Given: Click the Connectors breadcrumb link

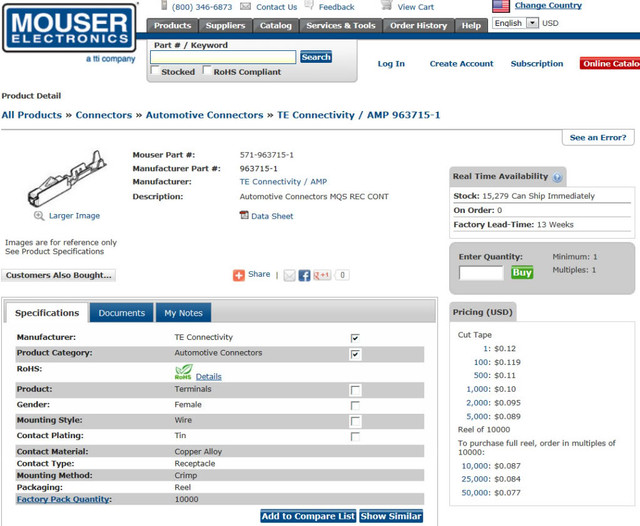Looking at the screenshot, I should tap(104, 115).
